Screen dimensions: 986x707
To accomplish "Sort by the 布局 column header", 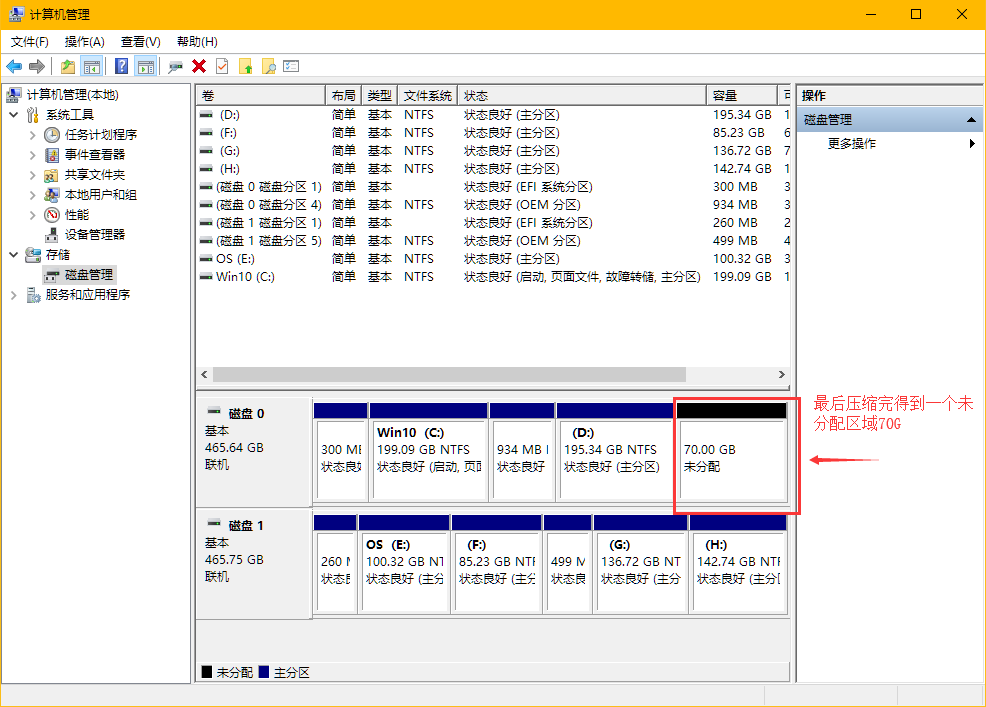I will (x=343, y=96).
